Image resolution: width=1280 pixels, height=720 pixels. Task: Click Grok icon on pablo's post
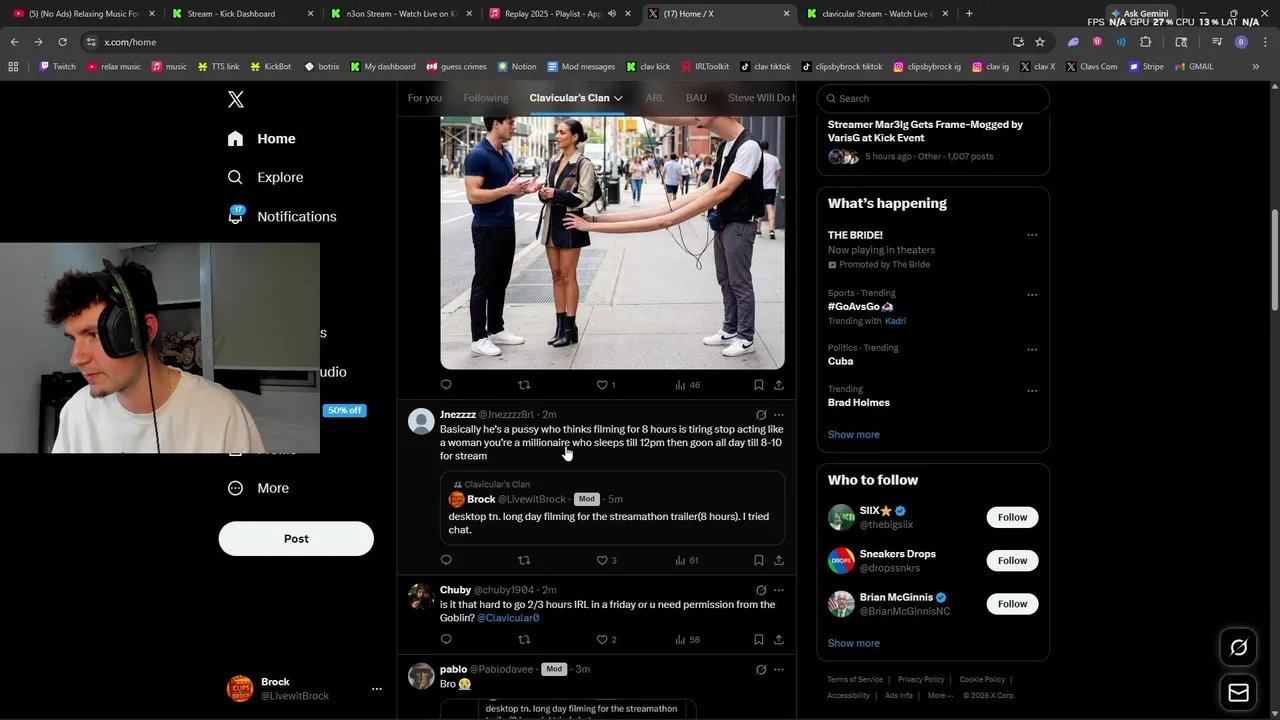point(761,669)
